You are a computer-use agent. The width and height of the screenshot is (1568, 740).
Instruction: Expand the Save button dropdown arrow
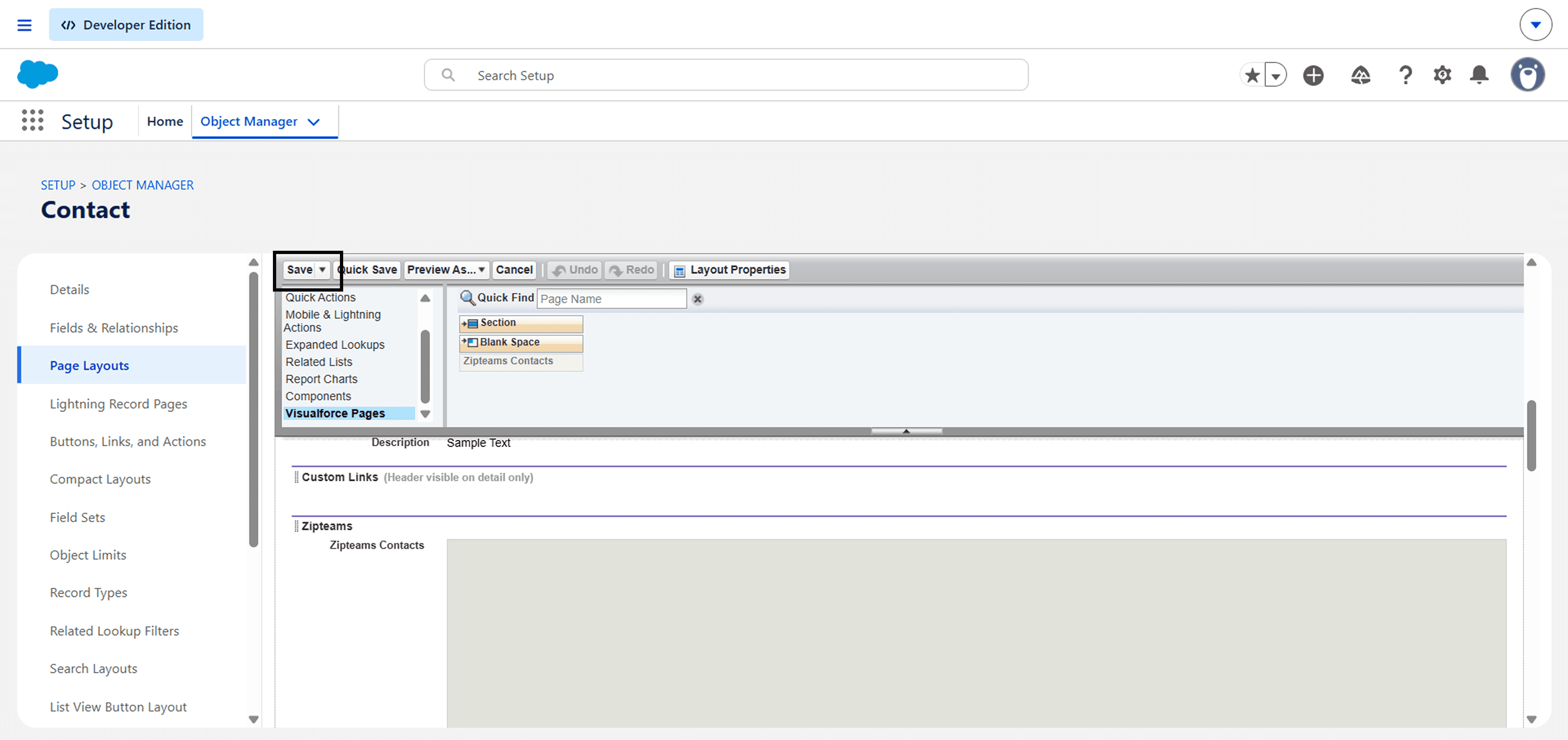[x=322, y=270]
